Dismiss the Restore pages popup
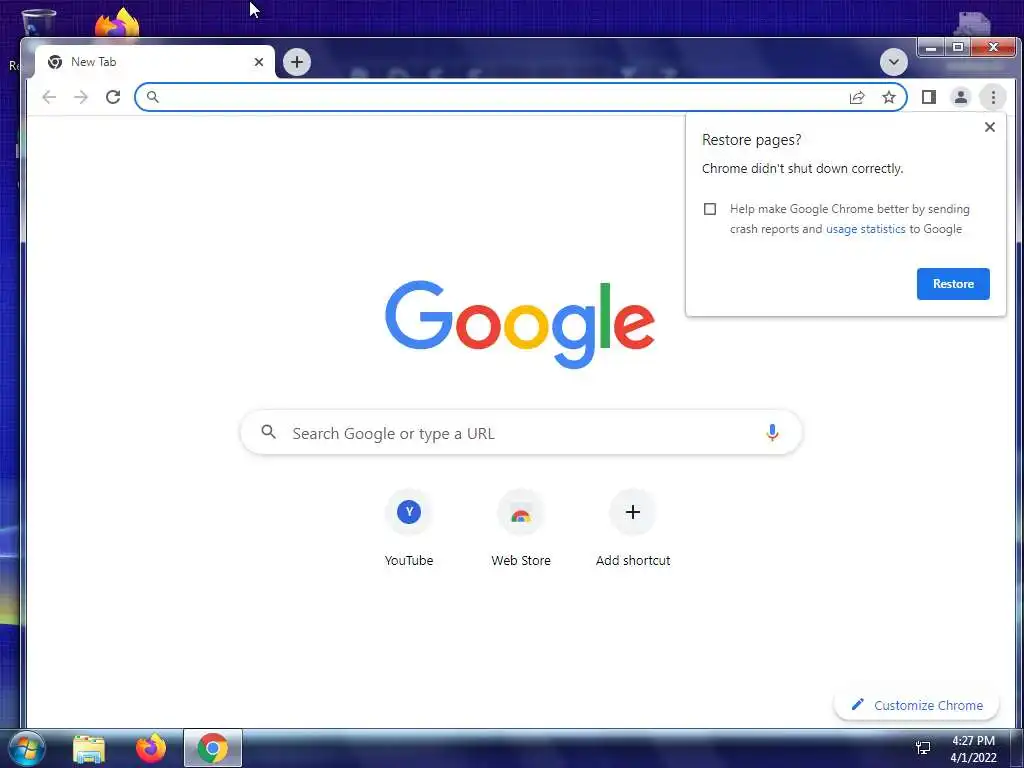Screen dimensions: 1024x768 989,127
